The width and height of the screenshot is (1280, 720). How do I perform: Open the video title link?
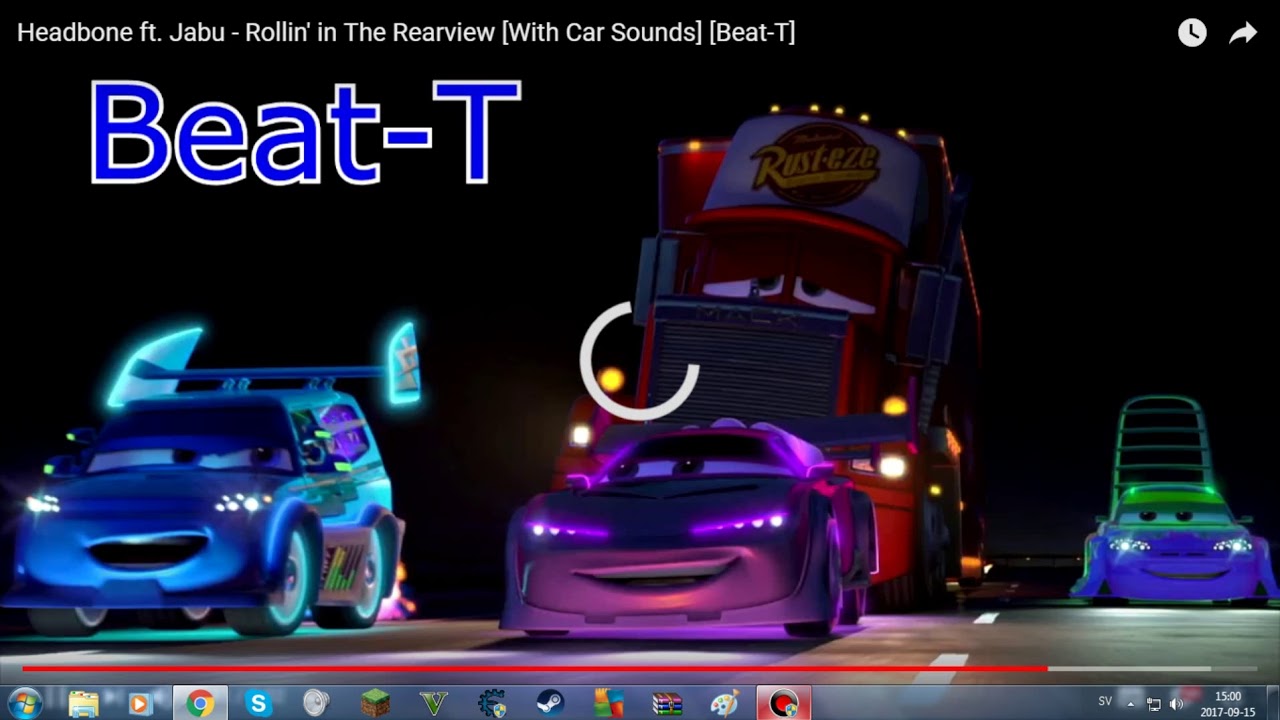point(406,32)
